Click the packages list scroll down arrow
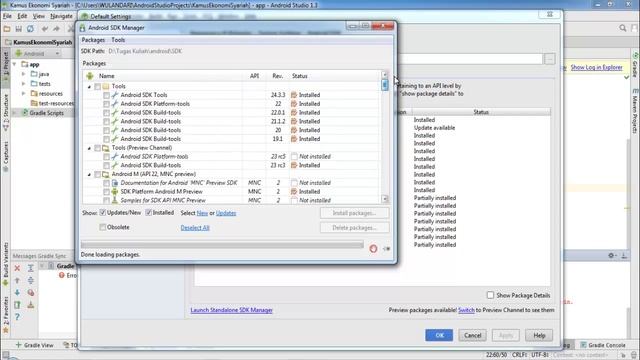 384,199
